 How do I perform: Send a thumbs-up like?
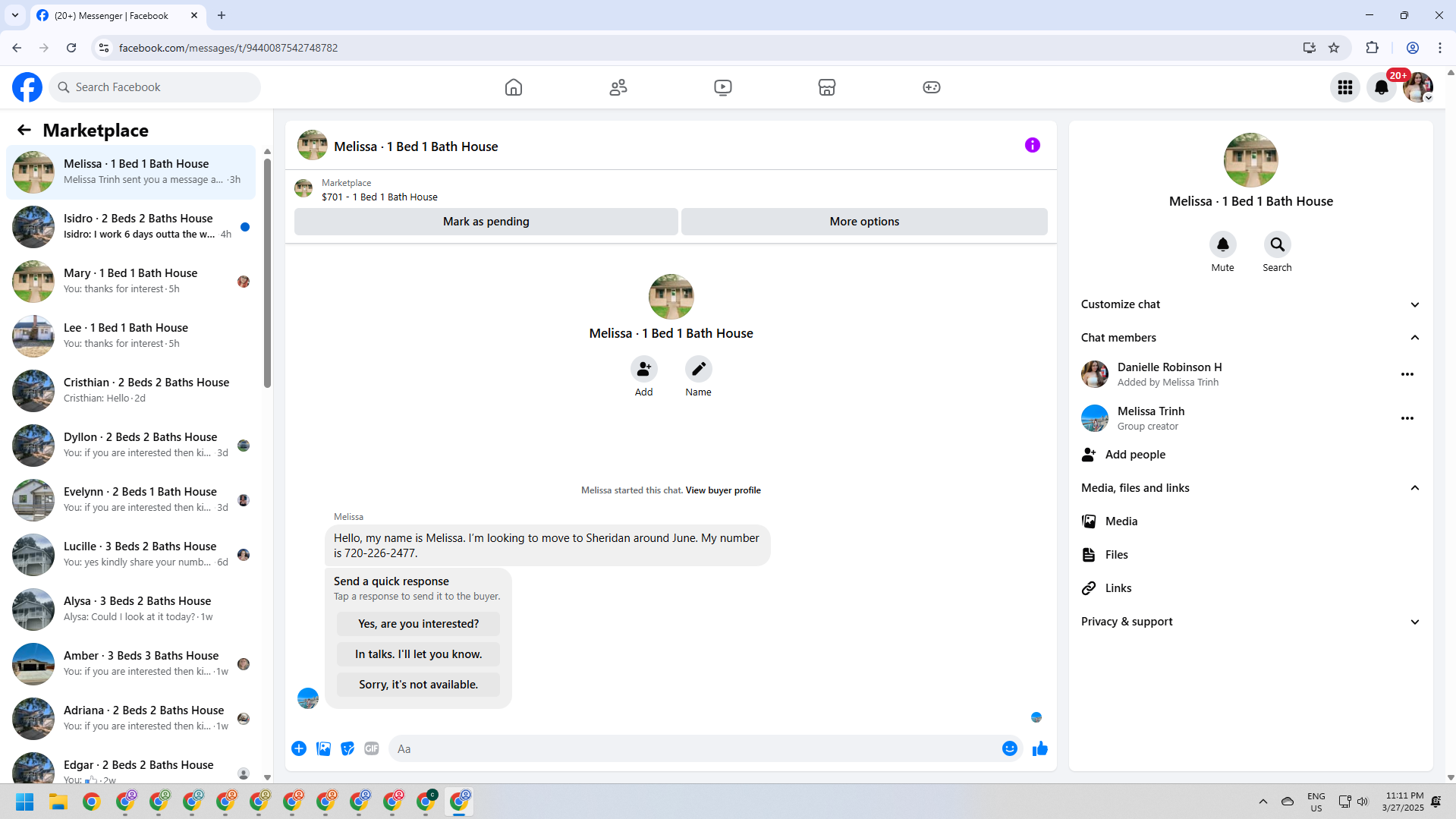click(1040, 748)
